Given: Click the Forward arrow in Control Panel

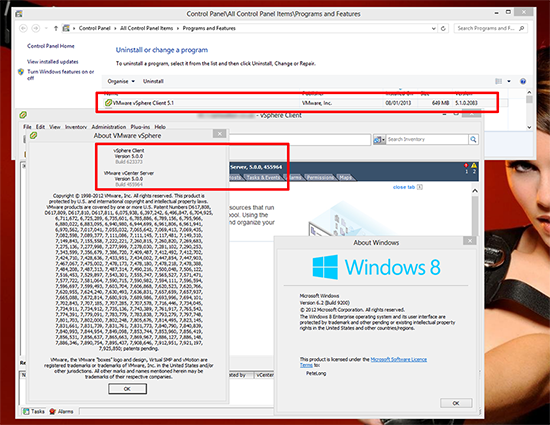Looking at the screenshot, I should coord(36,28).
